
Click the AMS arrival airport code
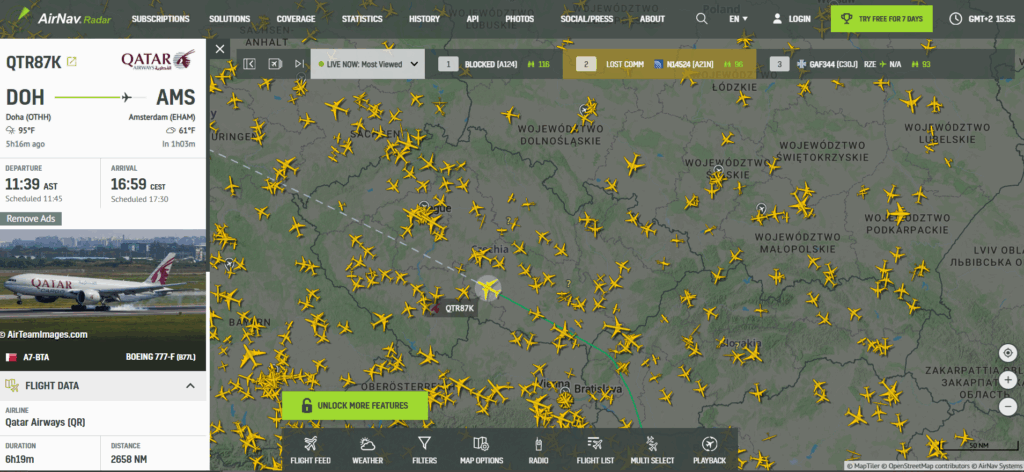coord(175,97)
